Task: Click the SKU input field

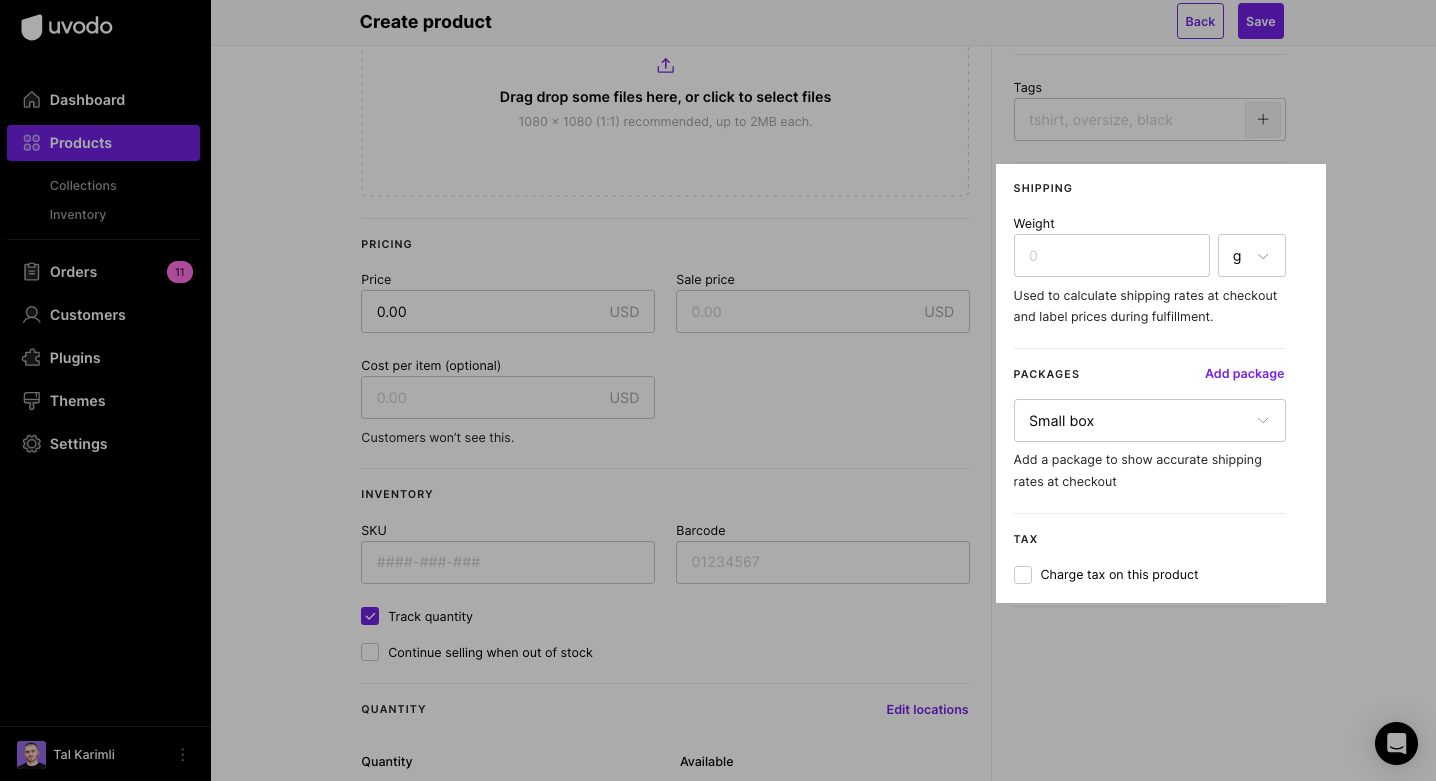Action: [508, 563]
